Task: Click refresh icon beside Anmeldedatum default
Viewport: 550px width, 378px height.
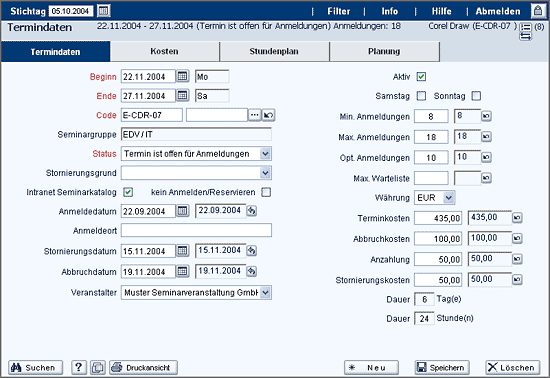Action: 251,211
